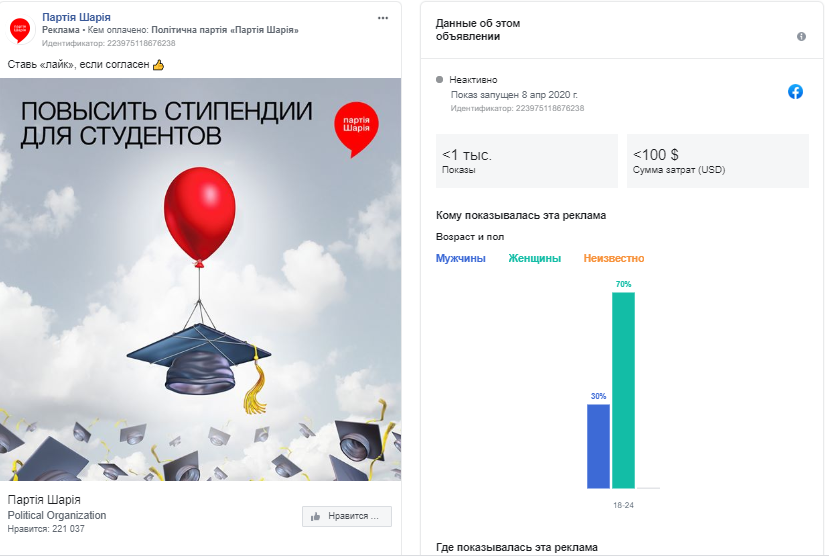
Task: Click the Нравится like page button
Action: coord(347,516)
